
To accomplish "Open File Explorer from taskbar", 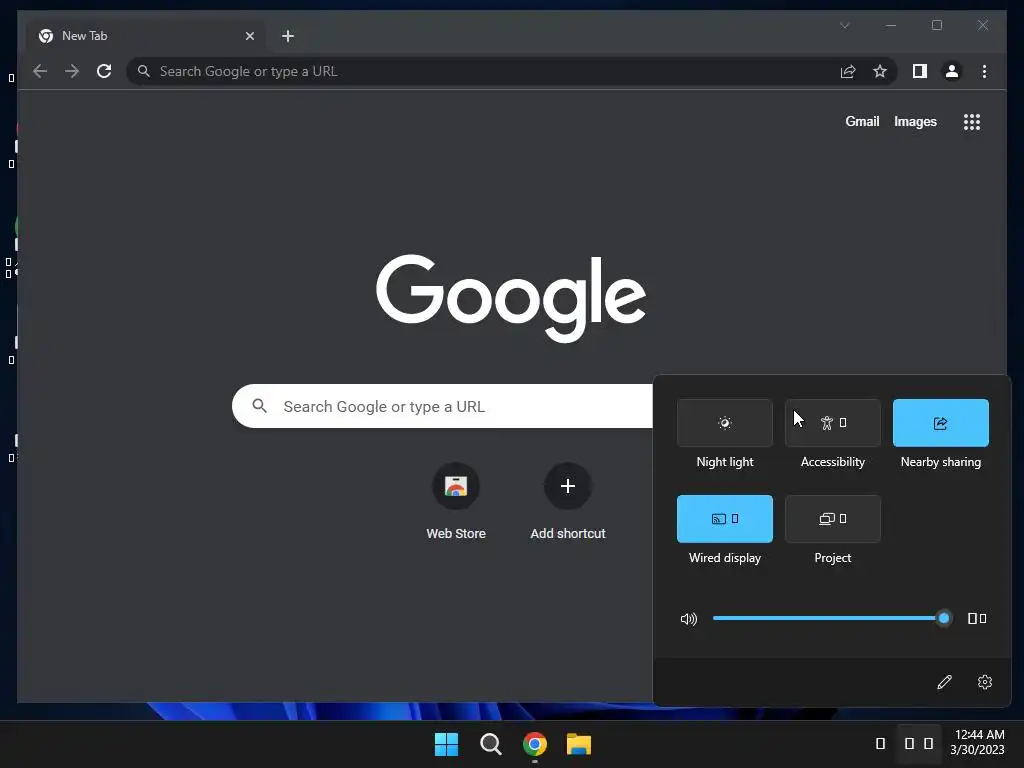I will click(579, 744).
